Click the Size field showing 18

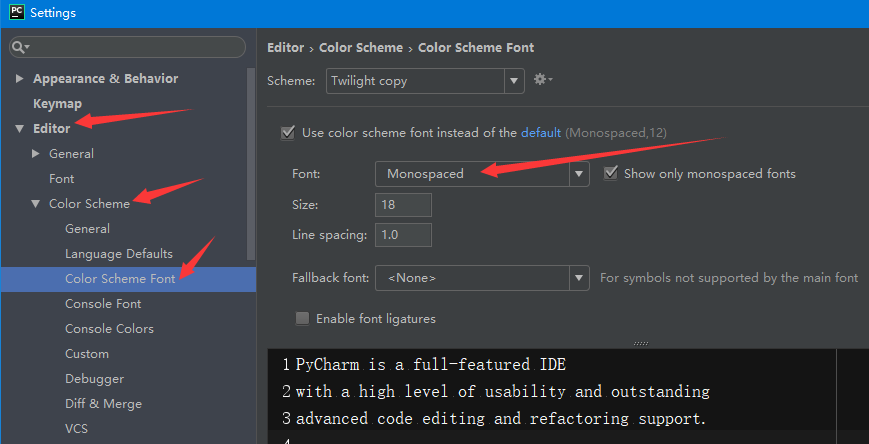403,205
